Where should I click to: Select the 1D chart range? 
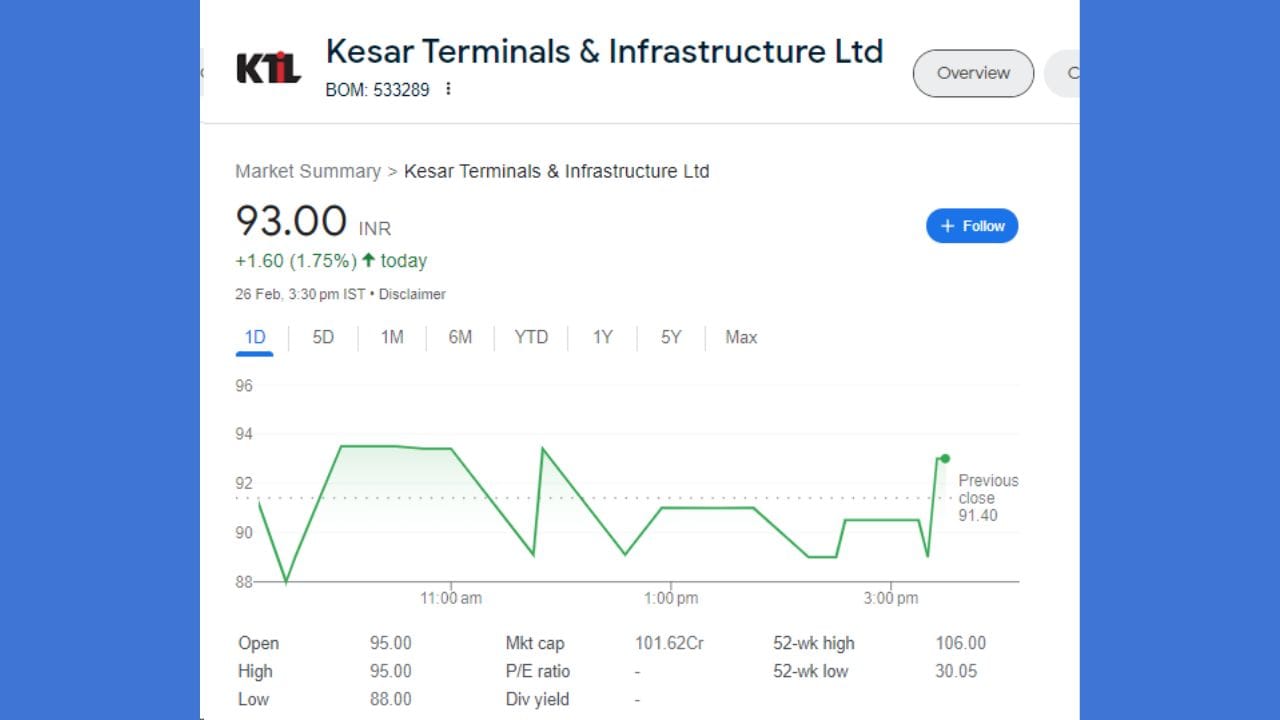[x=255, y=337]
